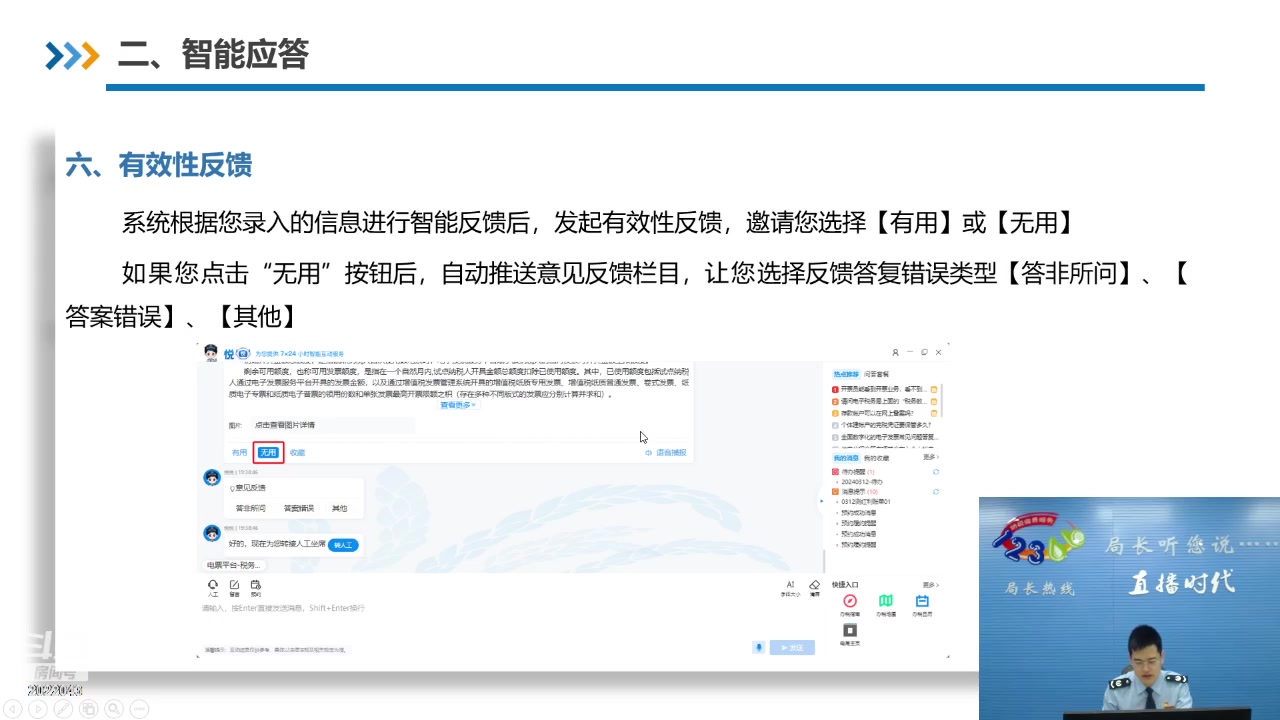Click the user profile icon in the chat window
The image size is (1280, 720).
[x=895, y=352]
